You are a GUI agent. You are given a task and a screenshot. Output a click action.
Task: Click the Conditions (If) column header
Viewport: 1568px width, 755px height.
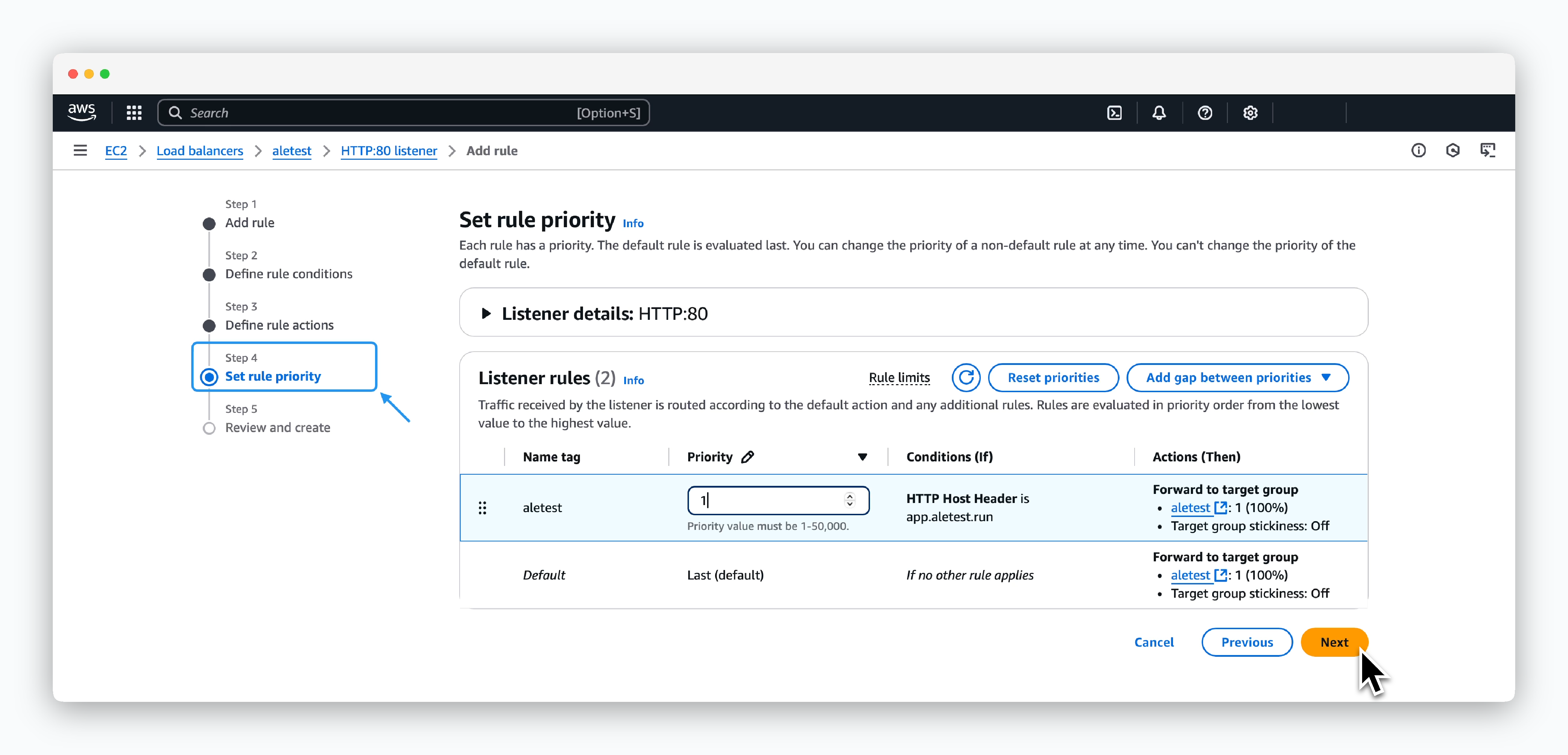[x=950, y=456]
